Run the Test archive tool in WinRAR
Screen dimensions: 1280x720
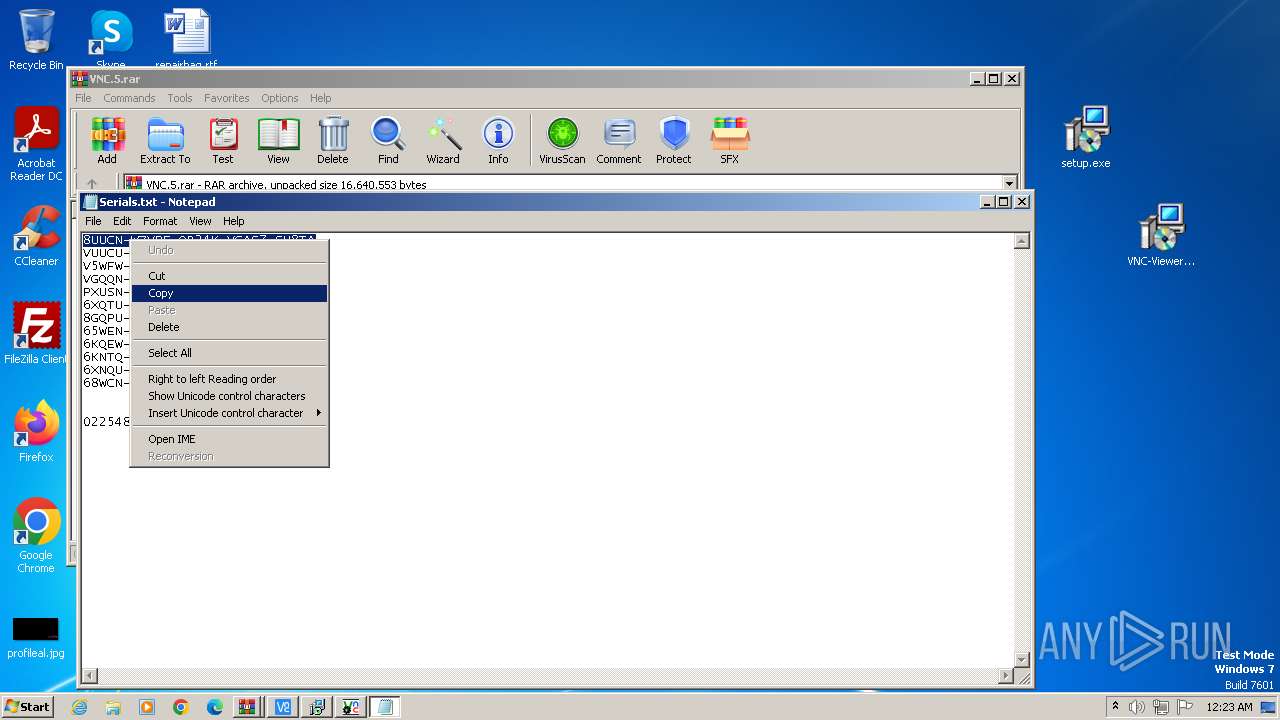223,141
